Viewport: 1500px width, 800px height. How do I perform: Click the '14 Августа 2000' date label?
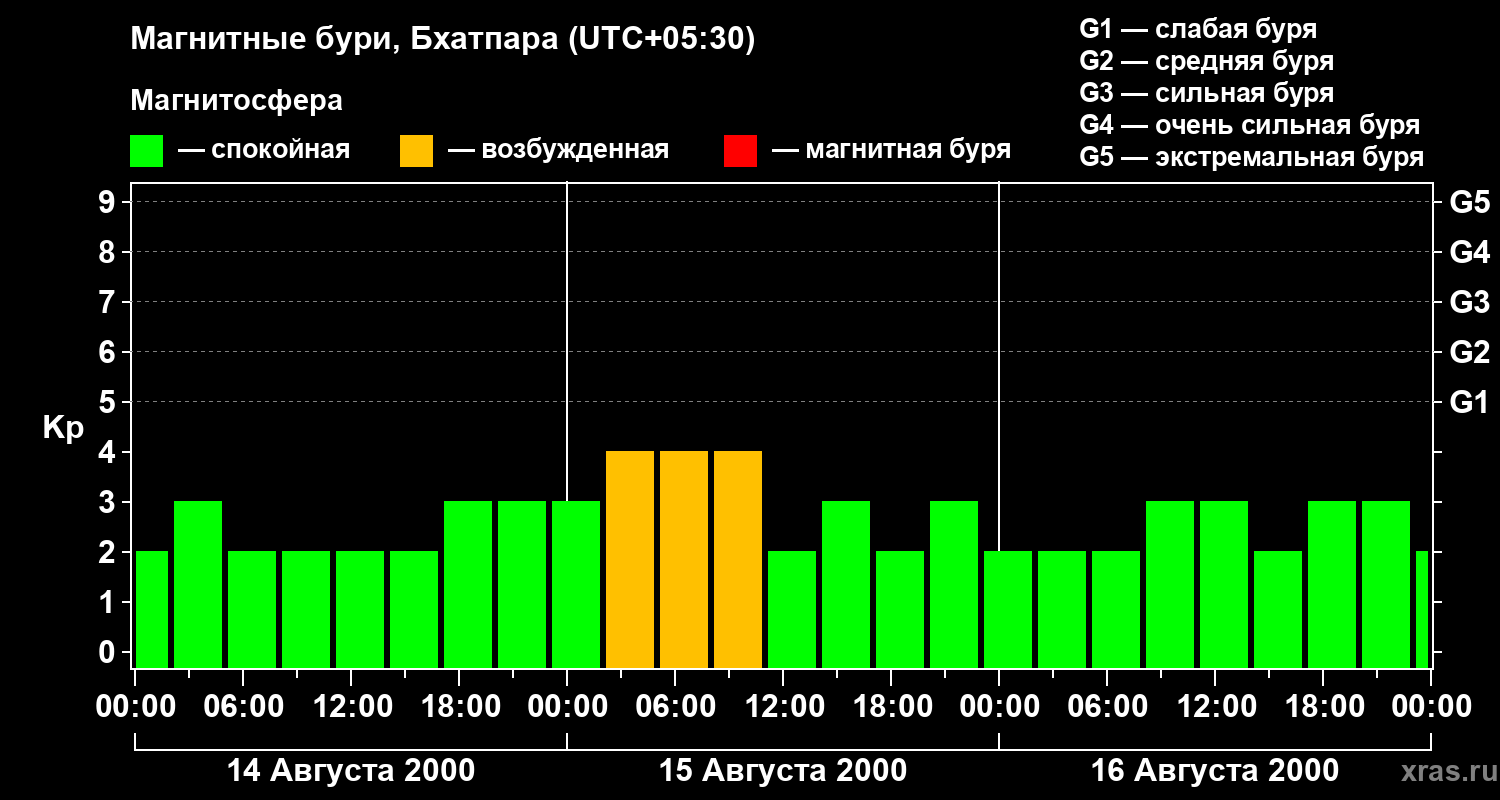(351, 771)
